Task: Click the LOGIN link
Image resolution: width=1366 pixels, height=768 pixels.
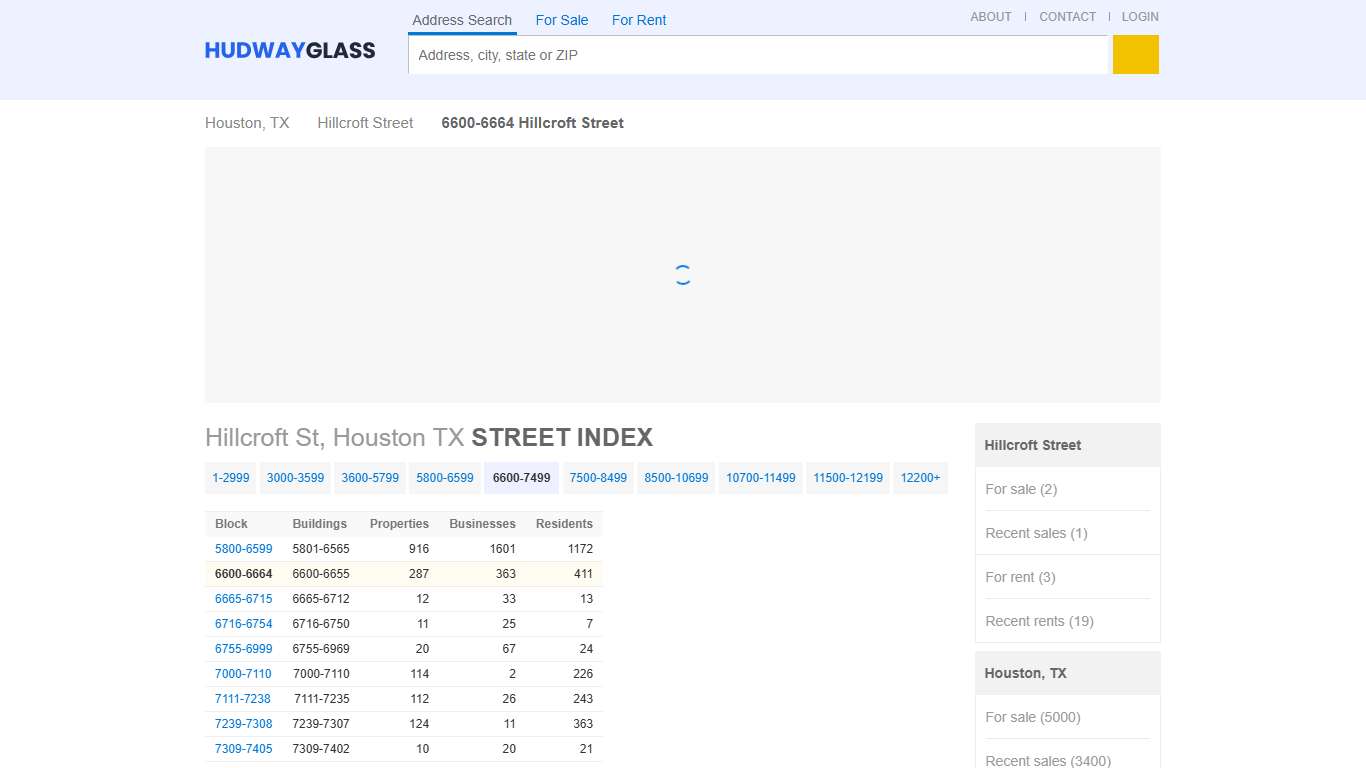Action: pyautogui.click(x=1140, y=16)
